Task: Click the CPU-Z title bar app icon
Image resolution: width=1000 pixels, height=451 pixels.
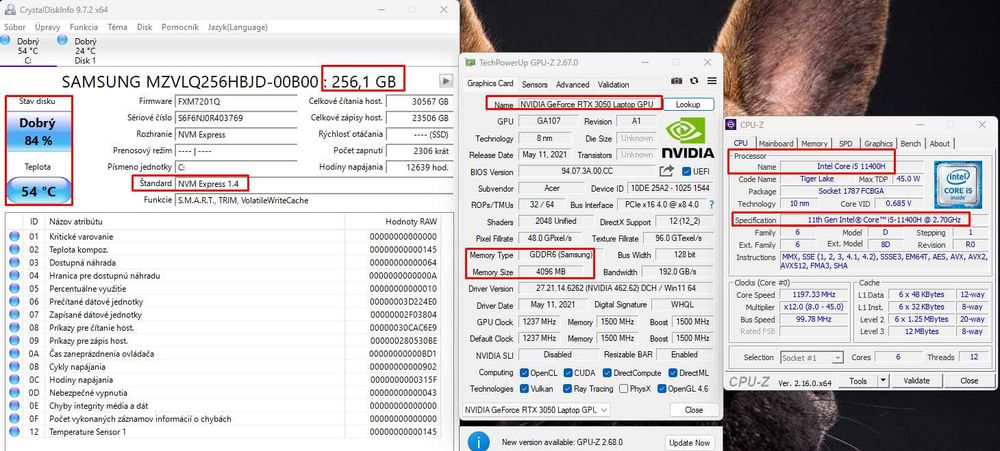Action: [x=731, y=125]
